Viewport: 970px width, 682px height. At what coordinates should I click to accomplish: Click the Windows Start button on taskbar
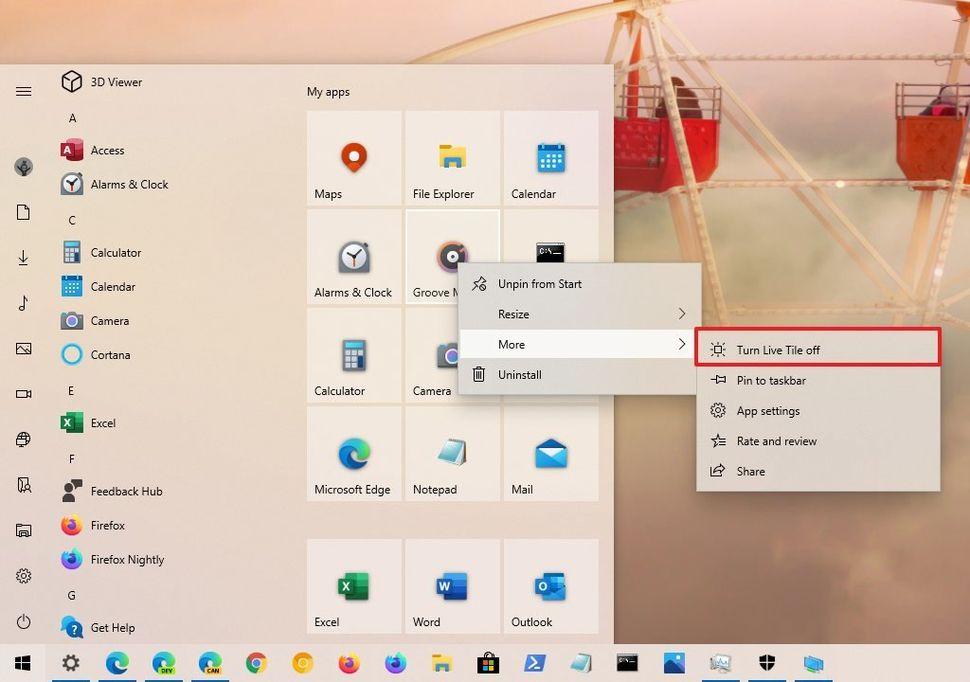(23, 663)
